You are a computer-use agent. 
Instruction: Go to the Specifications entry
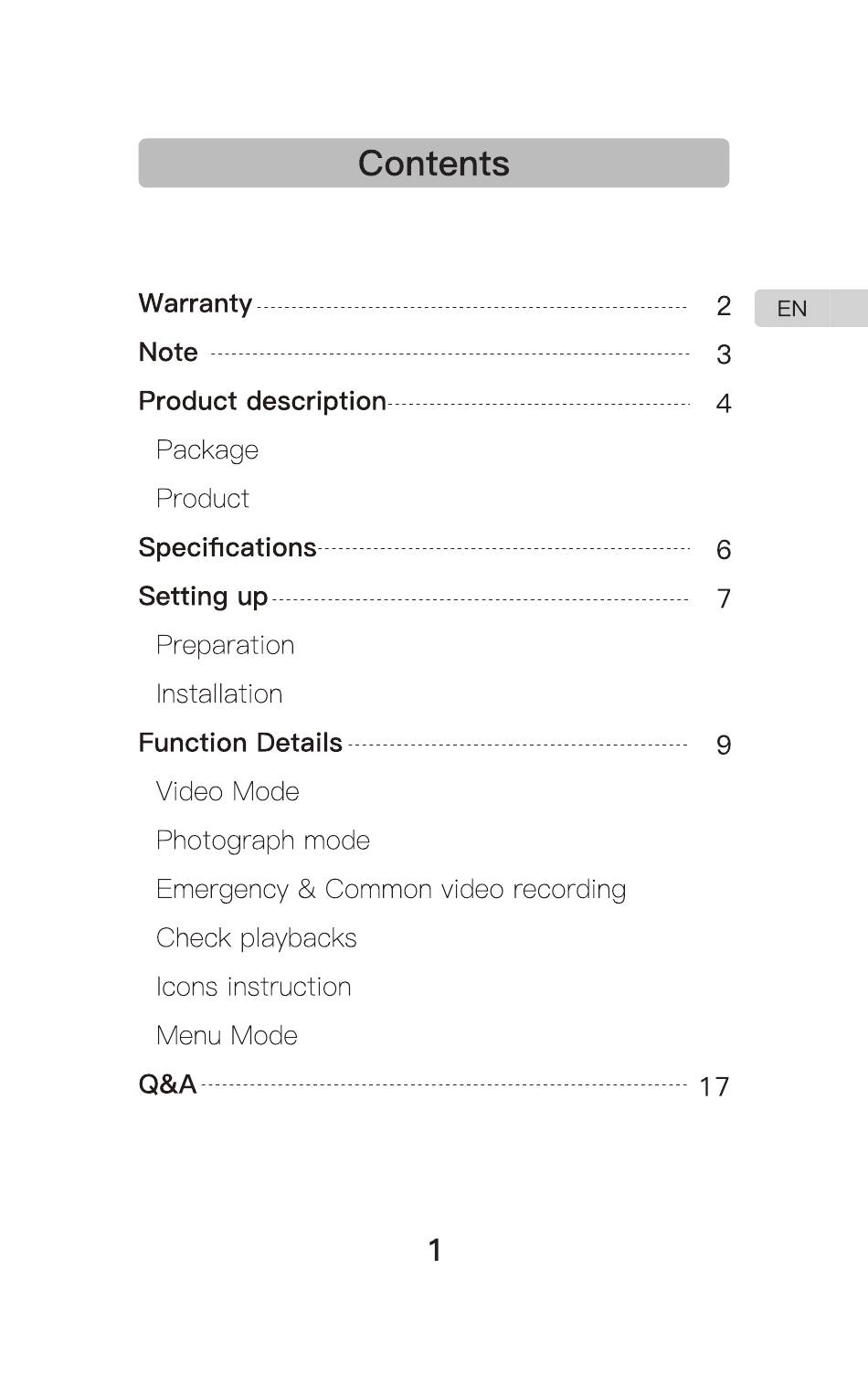click(228, 547)
